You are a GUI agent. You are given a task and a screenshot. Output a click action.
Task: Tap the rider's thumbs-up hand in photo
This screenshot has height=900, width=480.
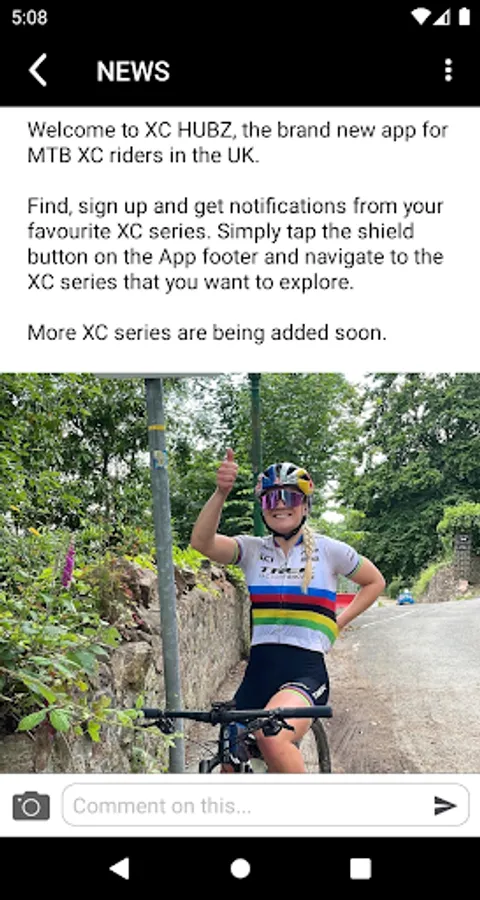point(227,471)
